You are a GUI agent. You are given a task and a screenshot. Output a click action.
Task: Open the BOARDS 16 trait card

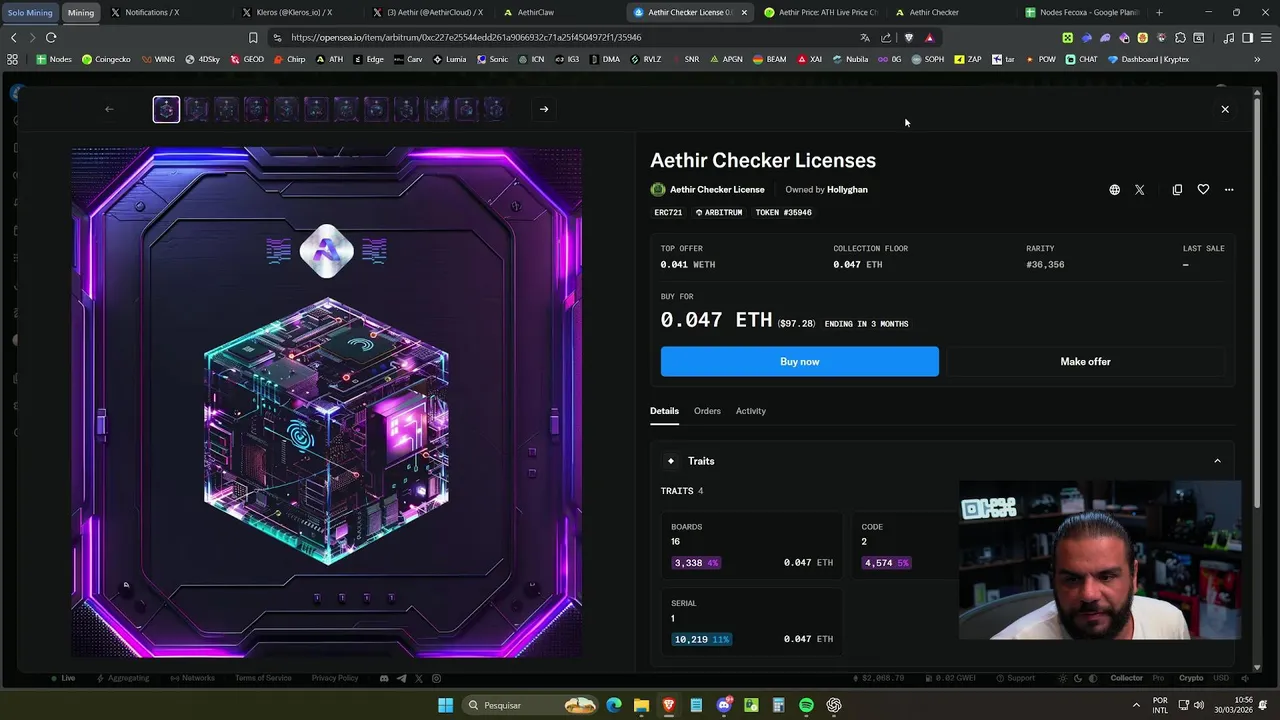752,544
